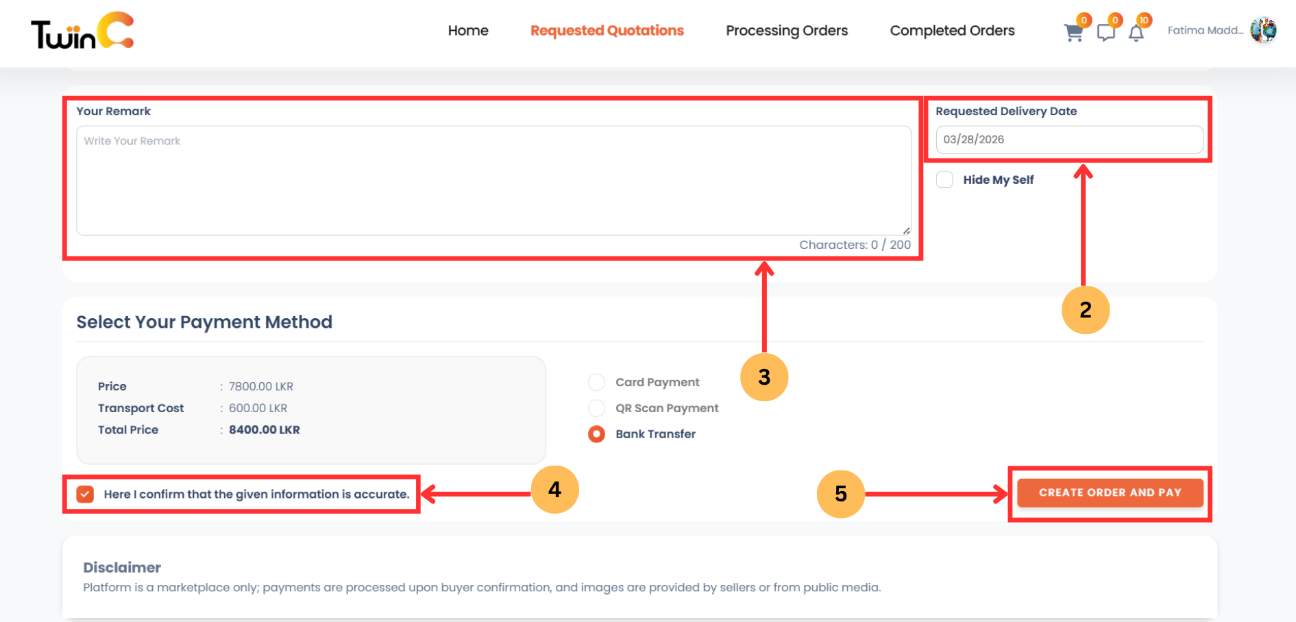Image resolution: width=1296 pixels, height=622 pixels.
Task: Open Completed Orders section
Action: [x=951, y=30]
